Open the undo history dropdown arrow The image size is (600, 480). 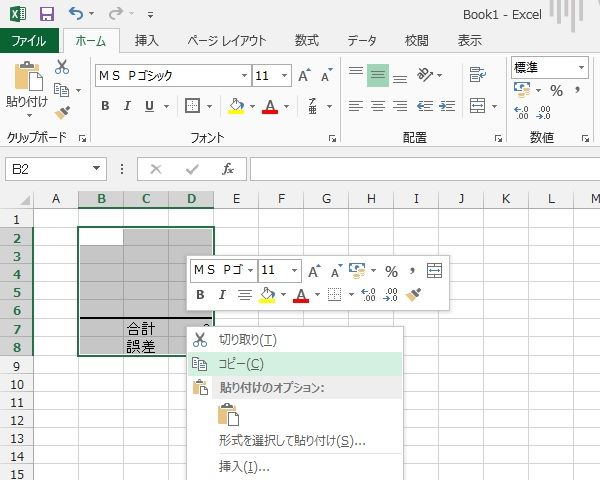91,14
